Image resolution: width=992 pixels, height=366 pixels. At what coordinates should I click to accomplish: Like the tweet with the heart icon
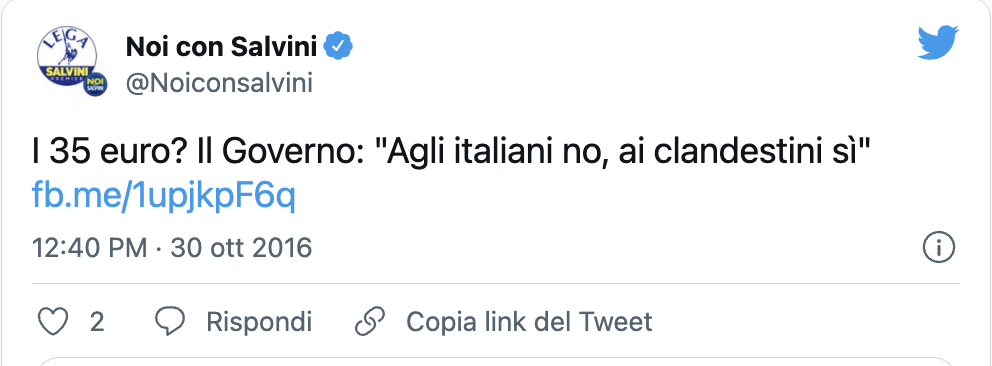click(53, 322)
